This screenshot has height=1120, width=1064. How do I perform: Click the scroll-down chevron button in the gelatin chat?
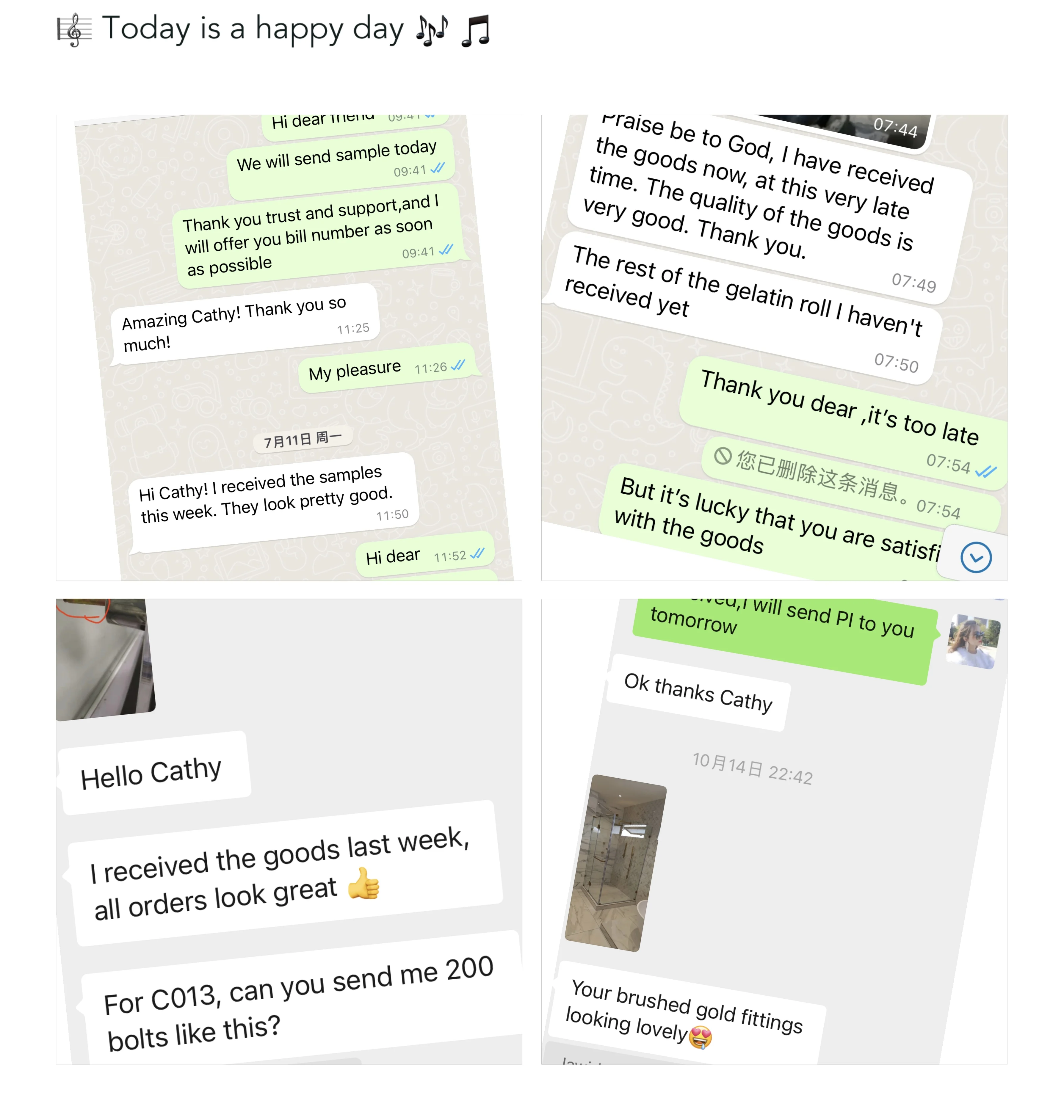click(976, 557)
